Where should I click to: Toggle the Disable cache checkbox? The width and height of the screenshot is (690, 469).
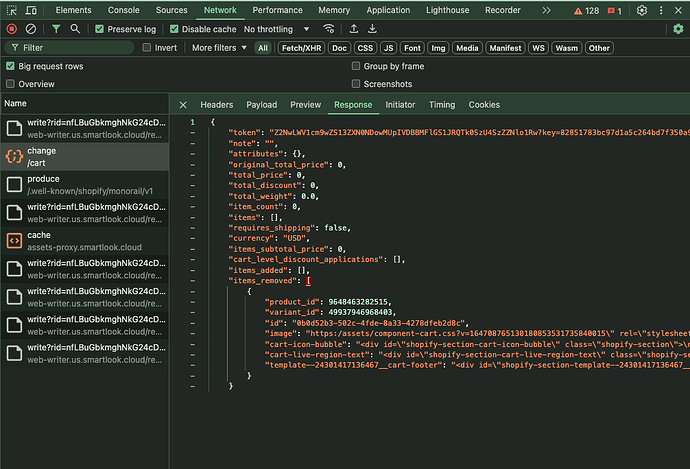[x=175, y=29]
